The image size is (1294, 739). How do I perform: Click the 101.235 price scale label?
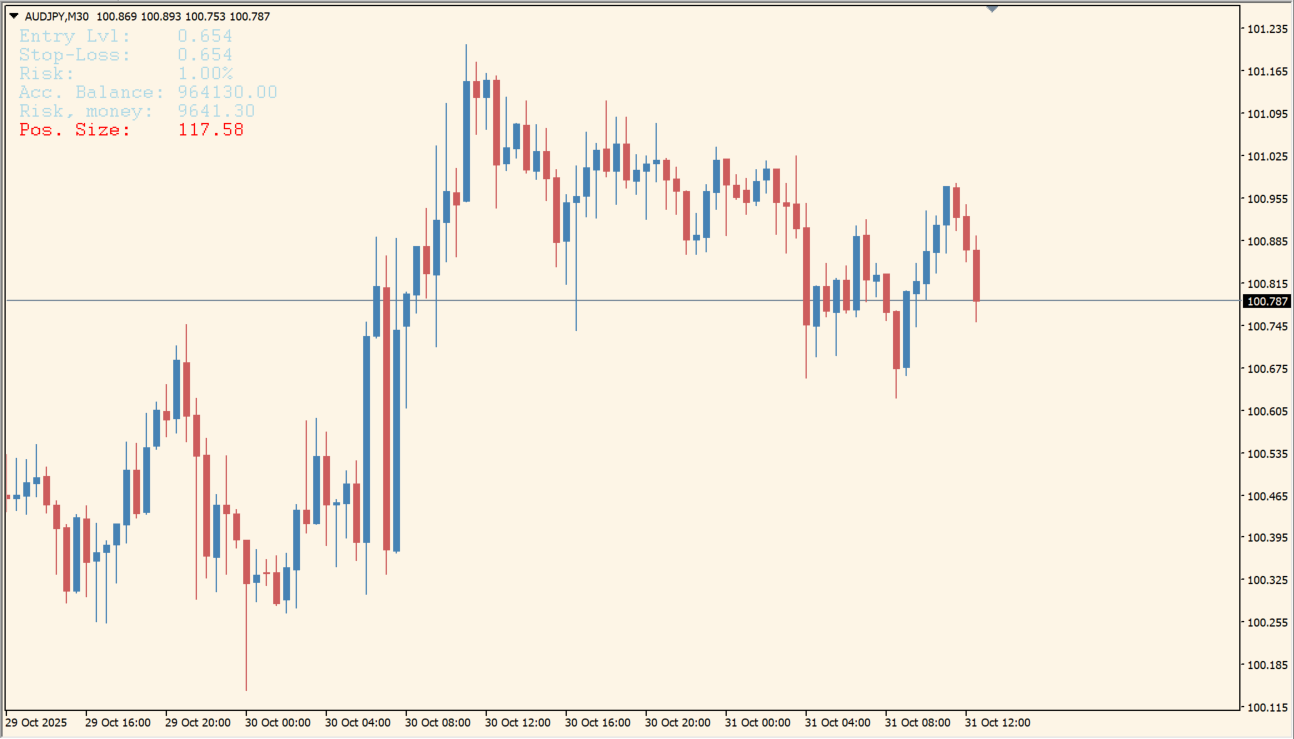[x=1267, y=29]
